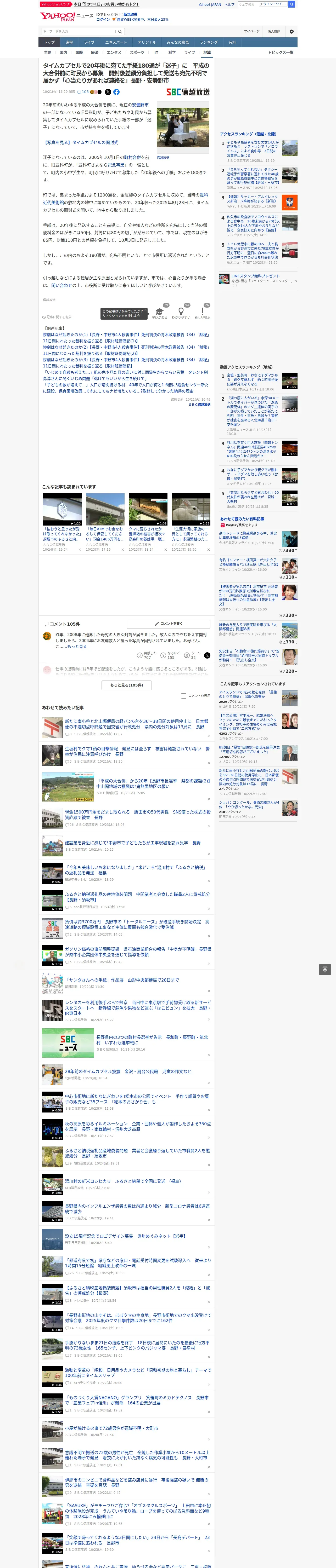Viewport: 336px width, 1568px height.
Task: Select the エキスパート tab
Action: coord(116,43)
